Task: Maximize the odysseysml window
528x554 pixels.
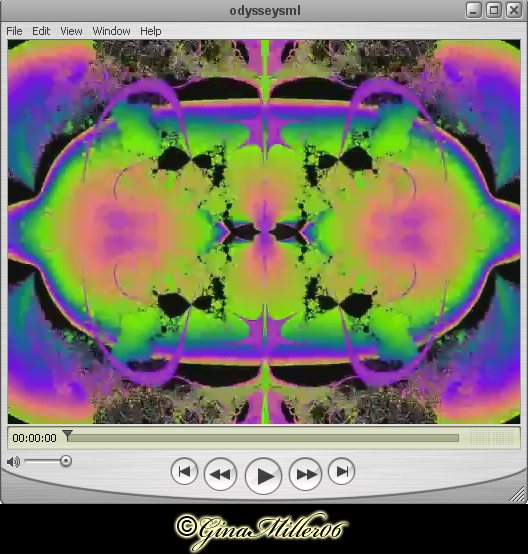Action: 494,10
